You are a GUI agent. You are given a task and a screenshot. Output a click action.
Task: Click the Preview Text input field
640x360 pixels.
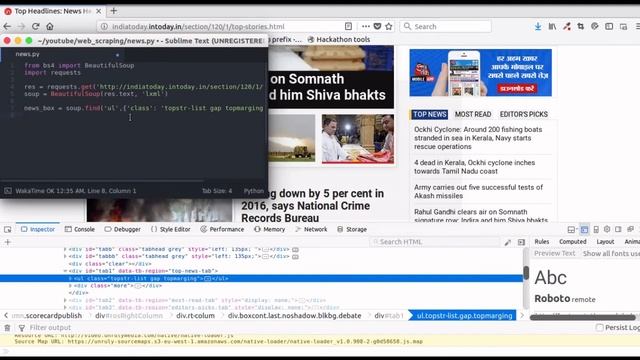click(x=555, y=253)
